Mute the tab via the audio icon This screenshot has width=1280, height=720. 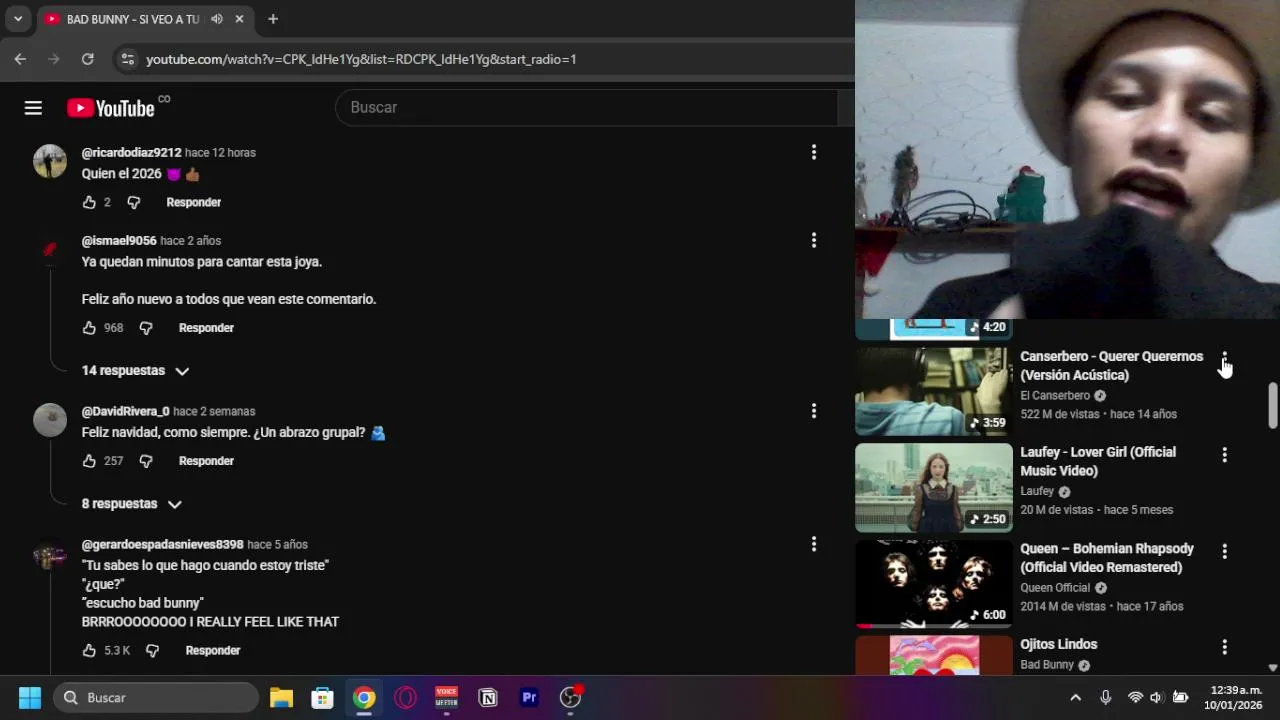[216, 19]
